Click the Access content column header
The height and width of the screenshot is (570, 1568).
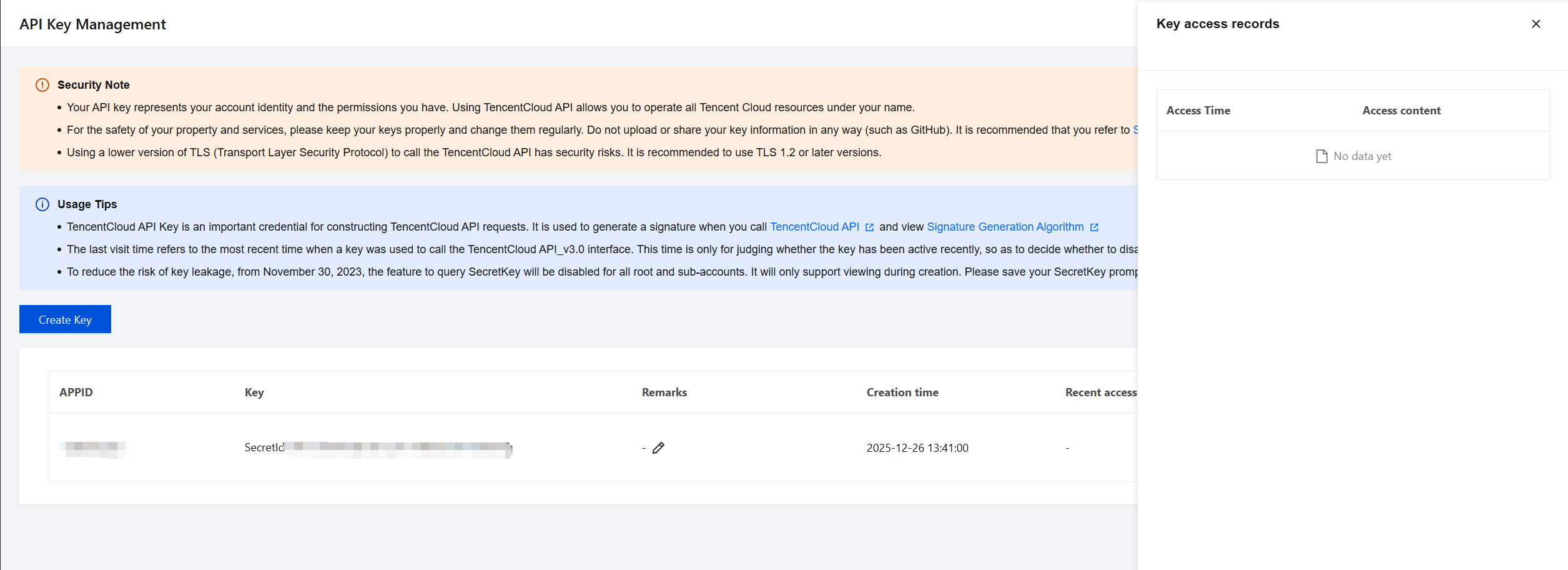[1401, 111]
